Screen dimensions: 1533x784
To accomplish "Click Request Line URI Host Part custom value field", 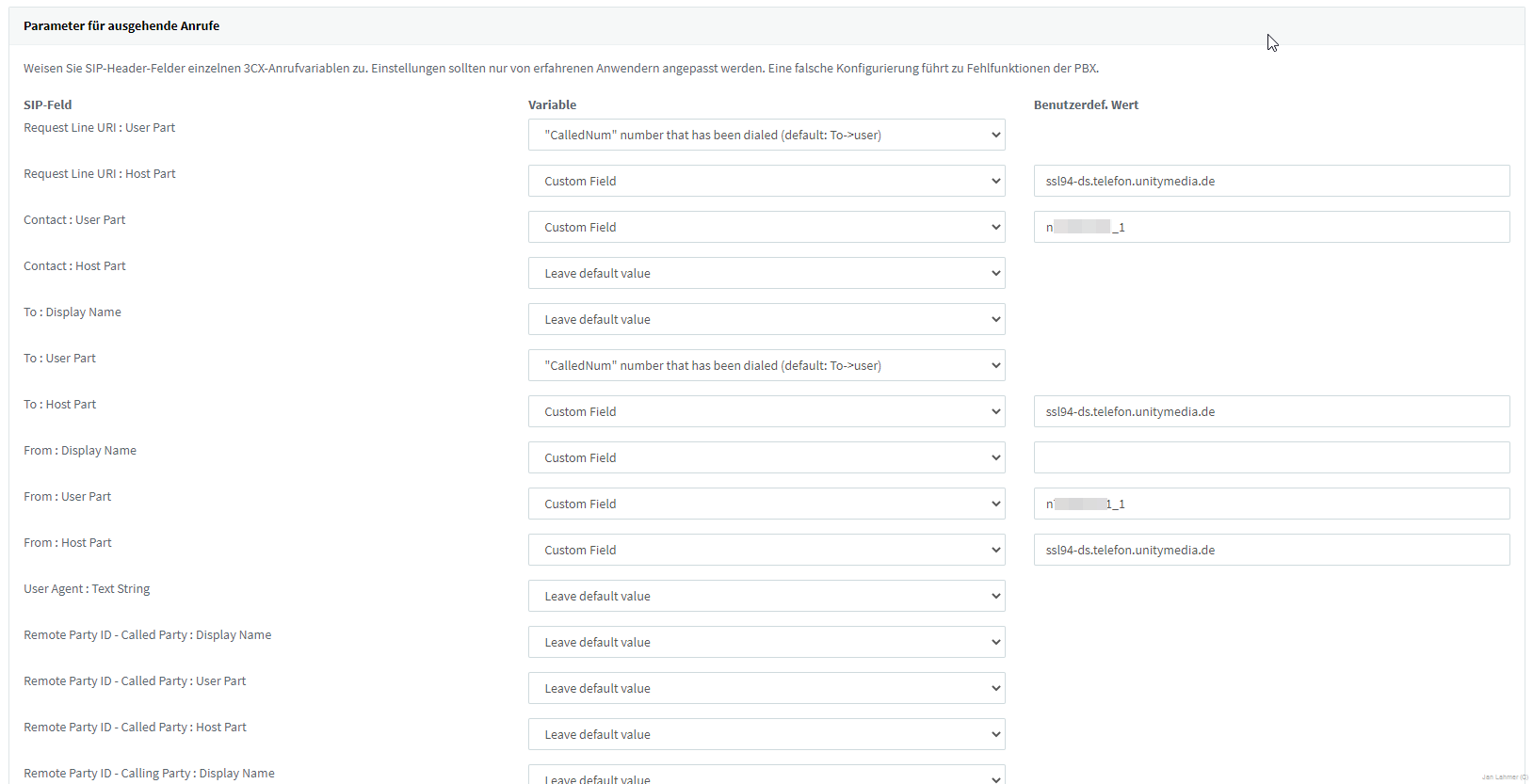I will point(1271,181).
